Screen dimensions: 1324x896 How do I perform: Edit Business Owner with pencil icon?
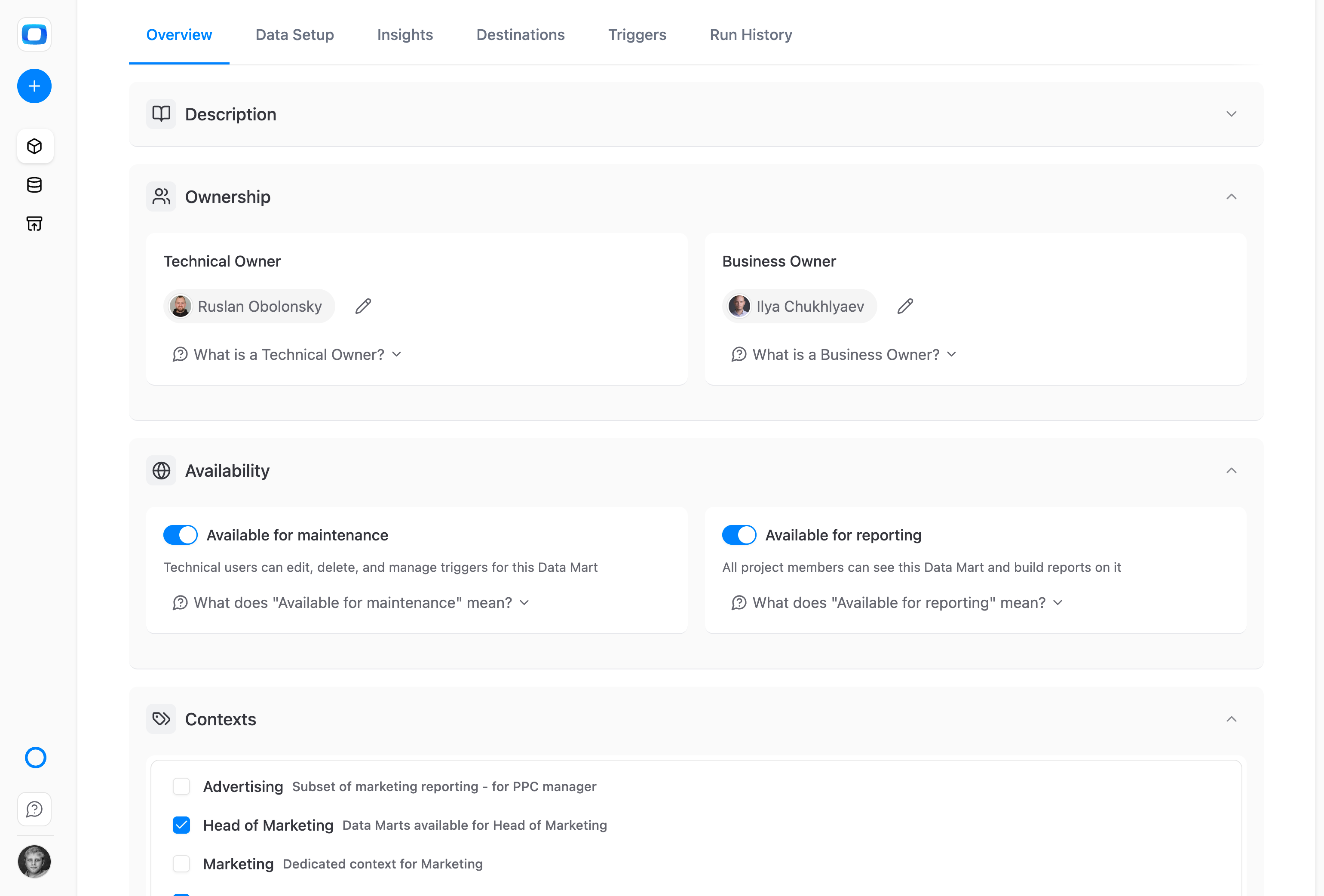(905, 307)
